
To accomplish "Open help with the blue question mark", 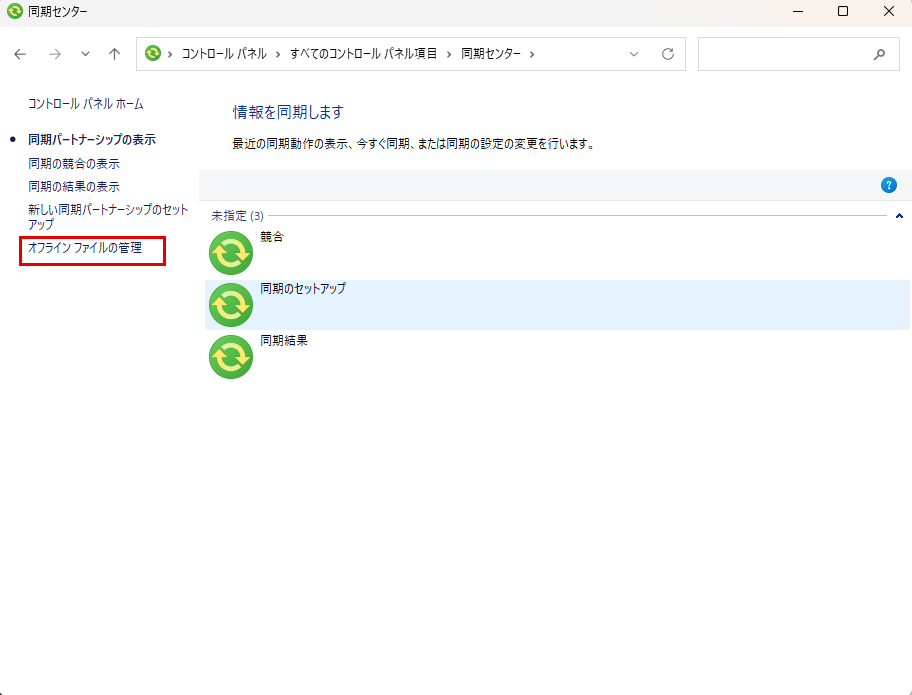I will tap(888, 185).
